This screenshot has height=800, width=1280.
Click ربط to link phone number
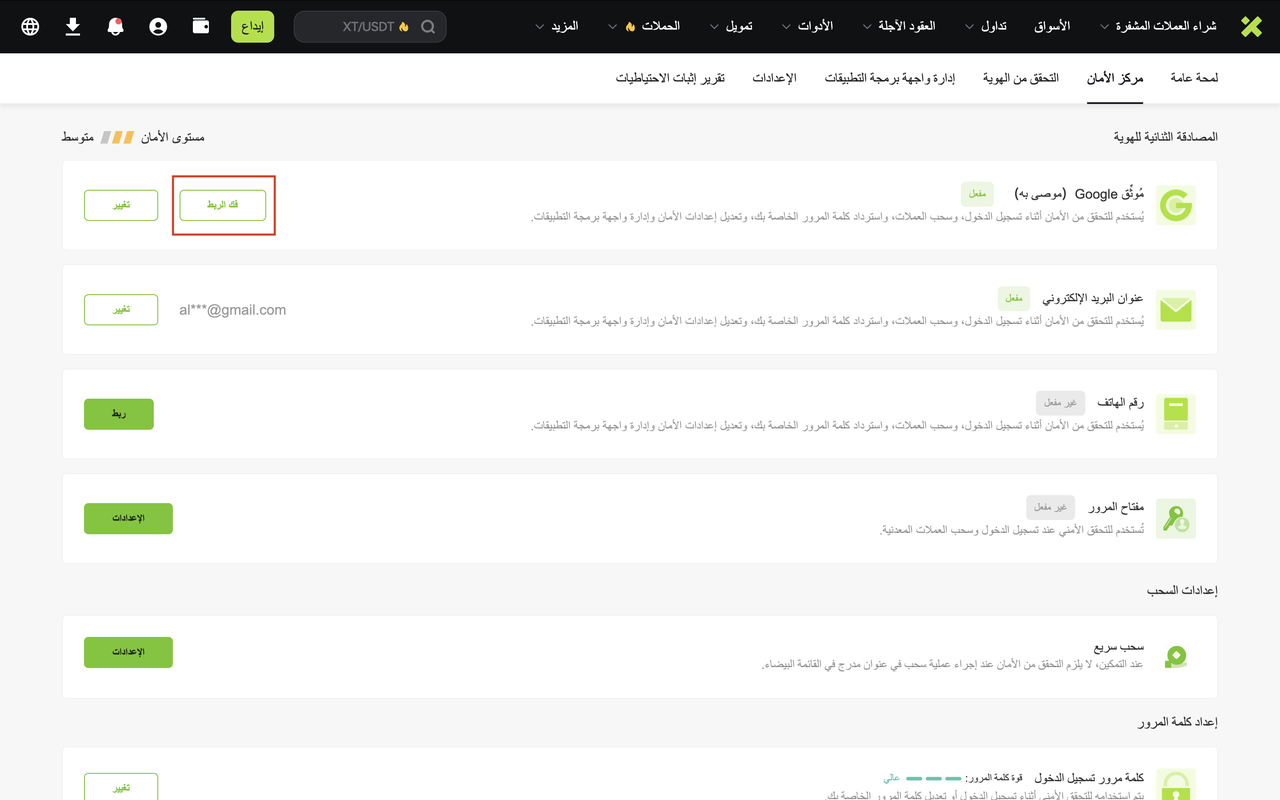click(x=119, y=414)
